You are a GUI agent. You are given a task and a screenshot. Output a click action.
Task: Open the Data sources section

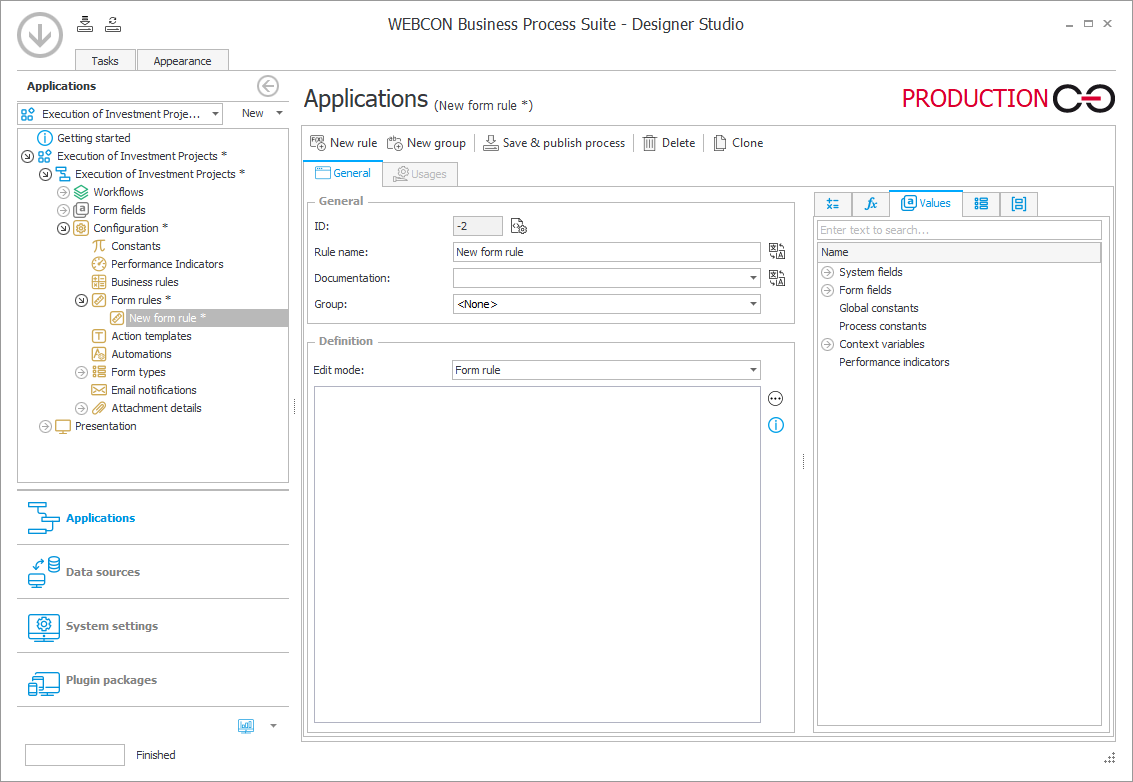click(x=152, y=572)
